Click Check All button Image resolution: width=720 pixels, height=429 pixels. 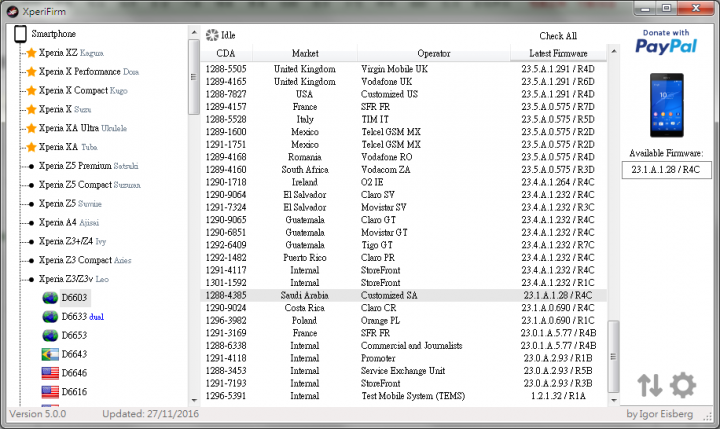pos(558,36)
